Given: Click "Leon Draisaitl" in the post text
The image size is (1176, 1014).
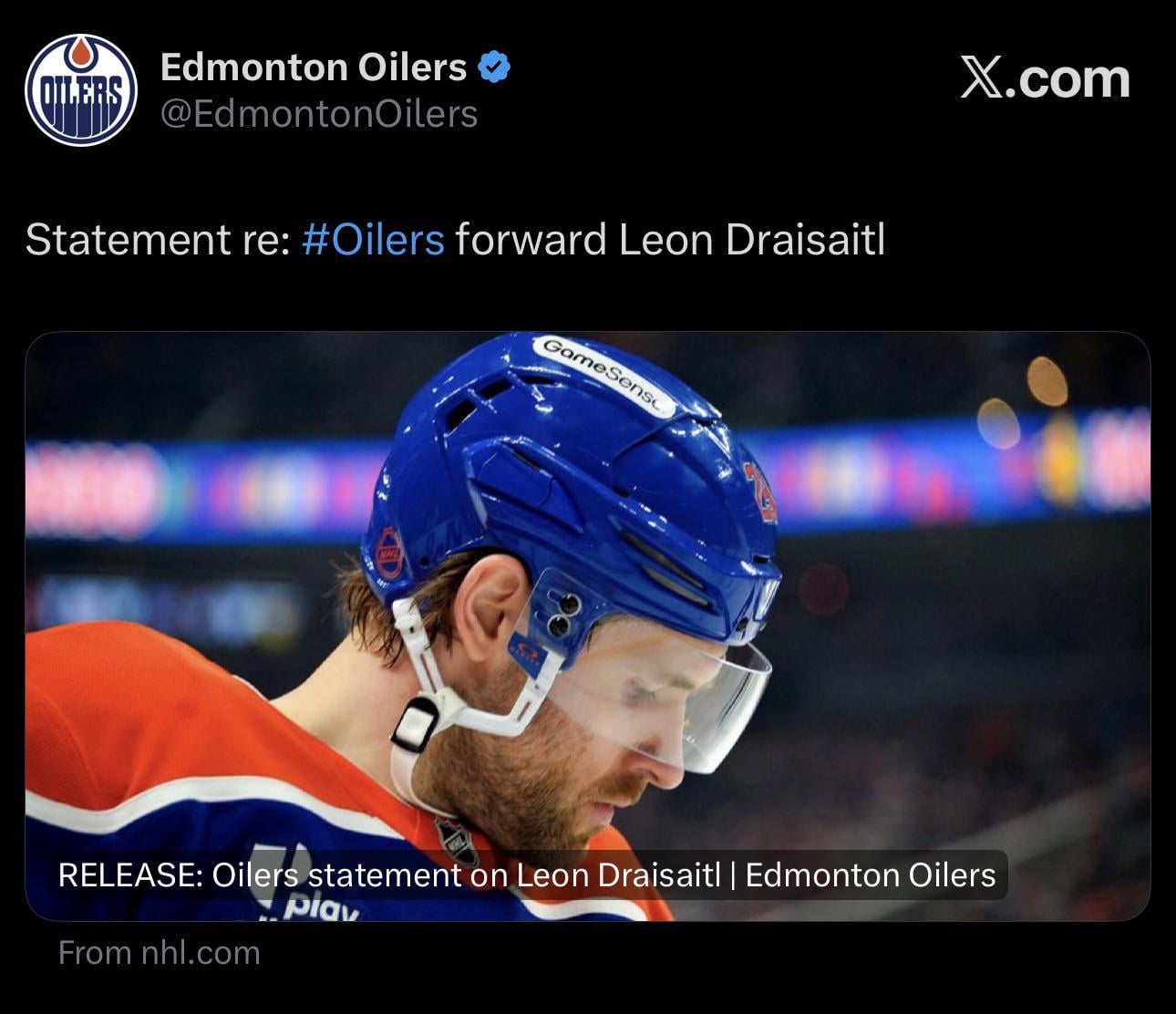Looking at the screenshot, I should 751,240.
